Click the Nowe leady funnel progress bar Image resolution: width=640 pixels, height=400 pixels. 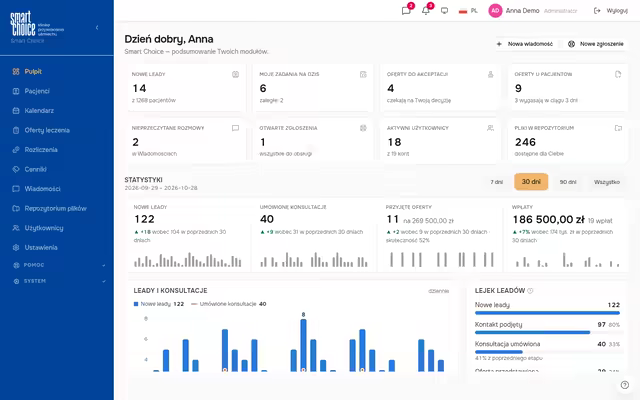point(547,313)
